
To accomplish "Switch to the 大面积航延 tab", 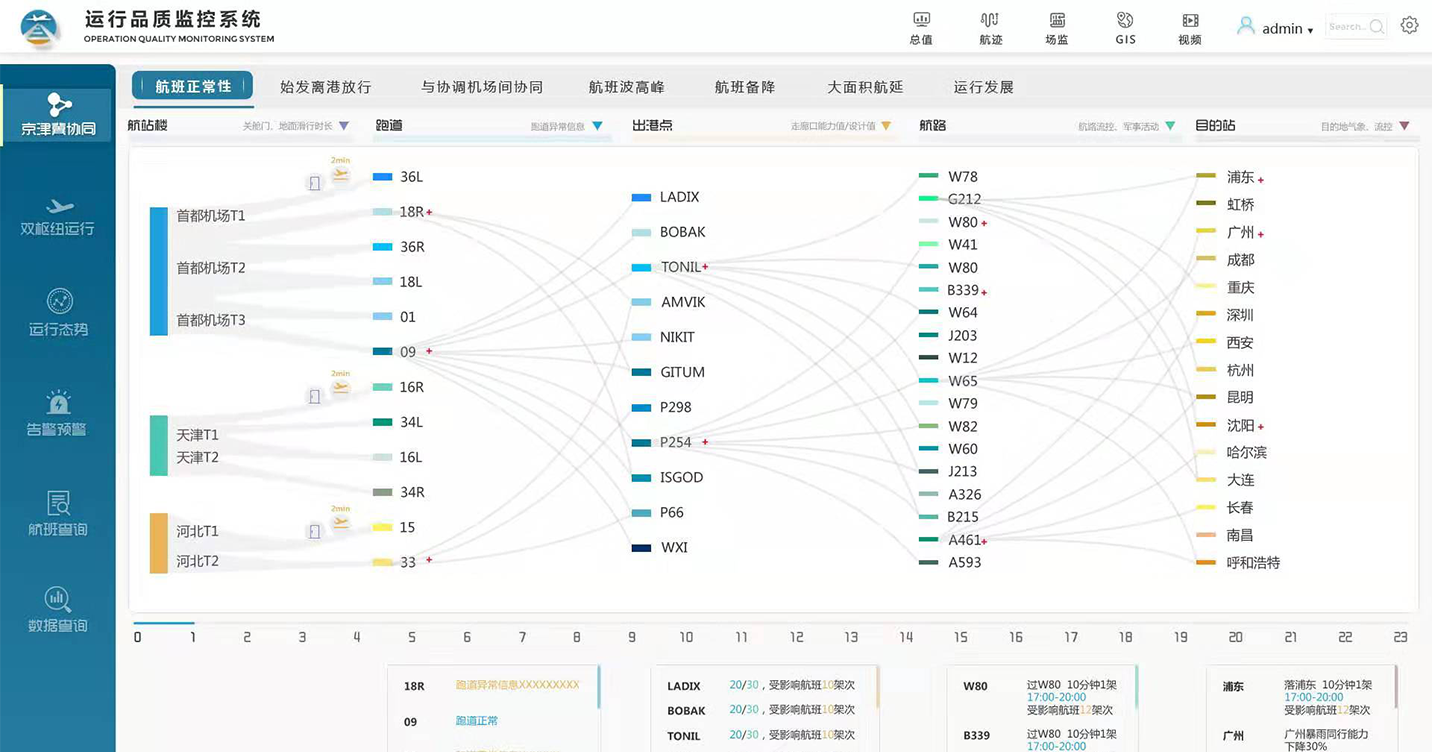I will point(865,87).
